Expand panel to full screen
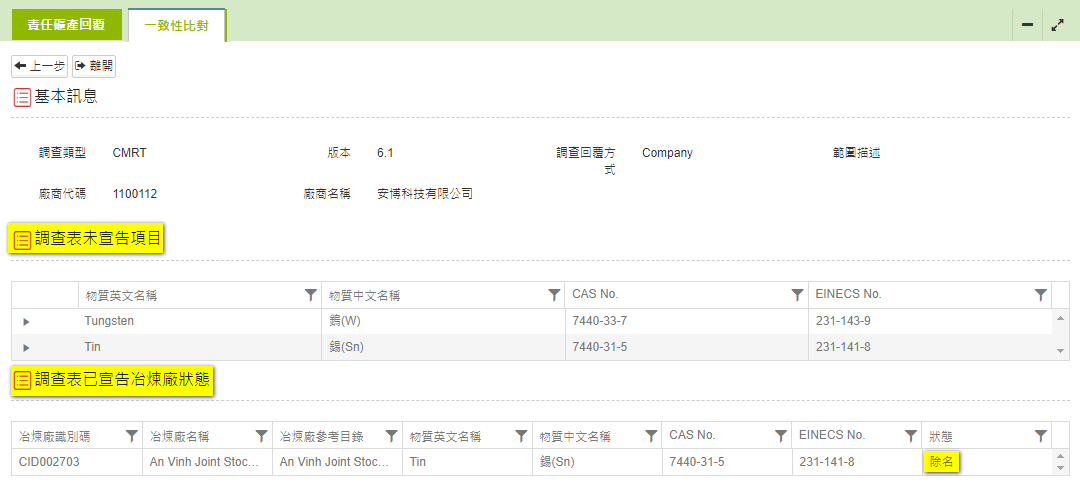The height and width of the screenshot is (482, 1080). tap(1058, 25)
